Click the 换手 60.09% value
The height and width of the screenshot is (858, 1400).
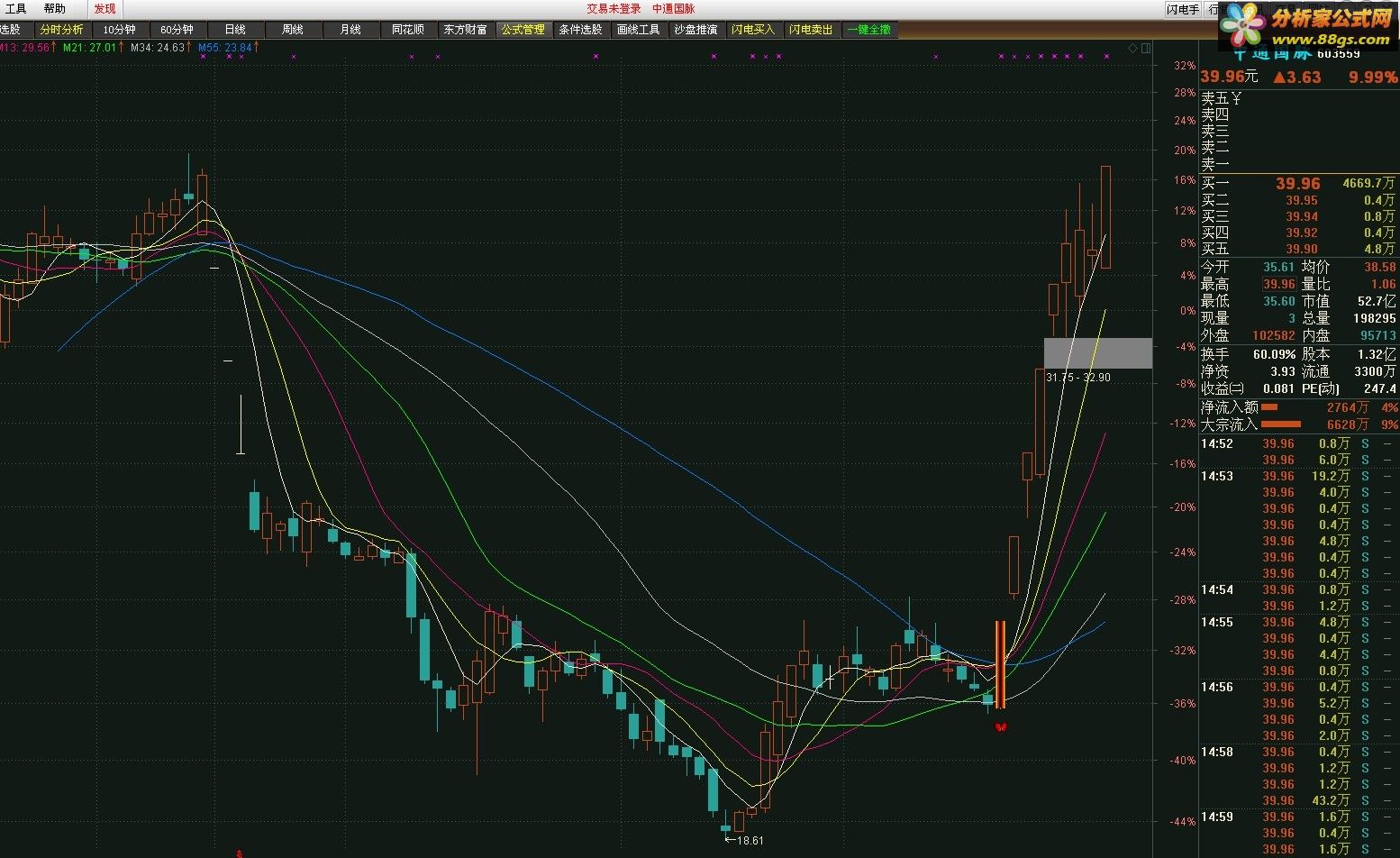[1274, 354]
